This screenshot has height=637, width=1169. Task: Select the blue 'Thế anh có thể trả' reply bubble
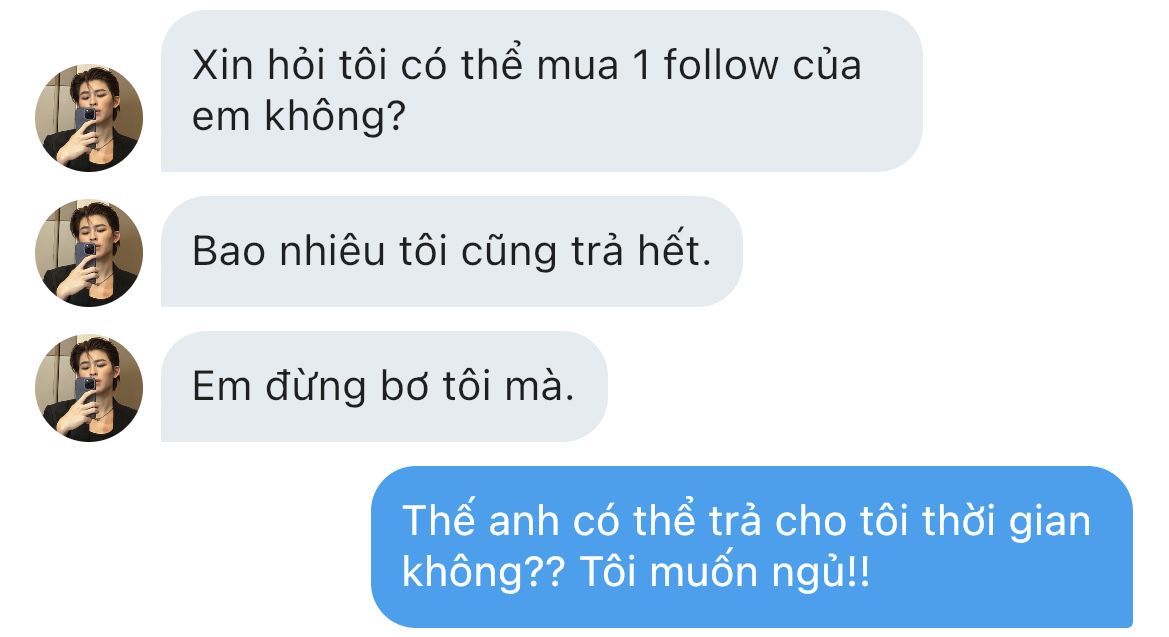(752, 547)
